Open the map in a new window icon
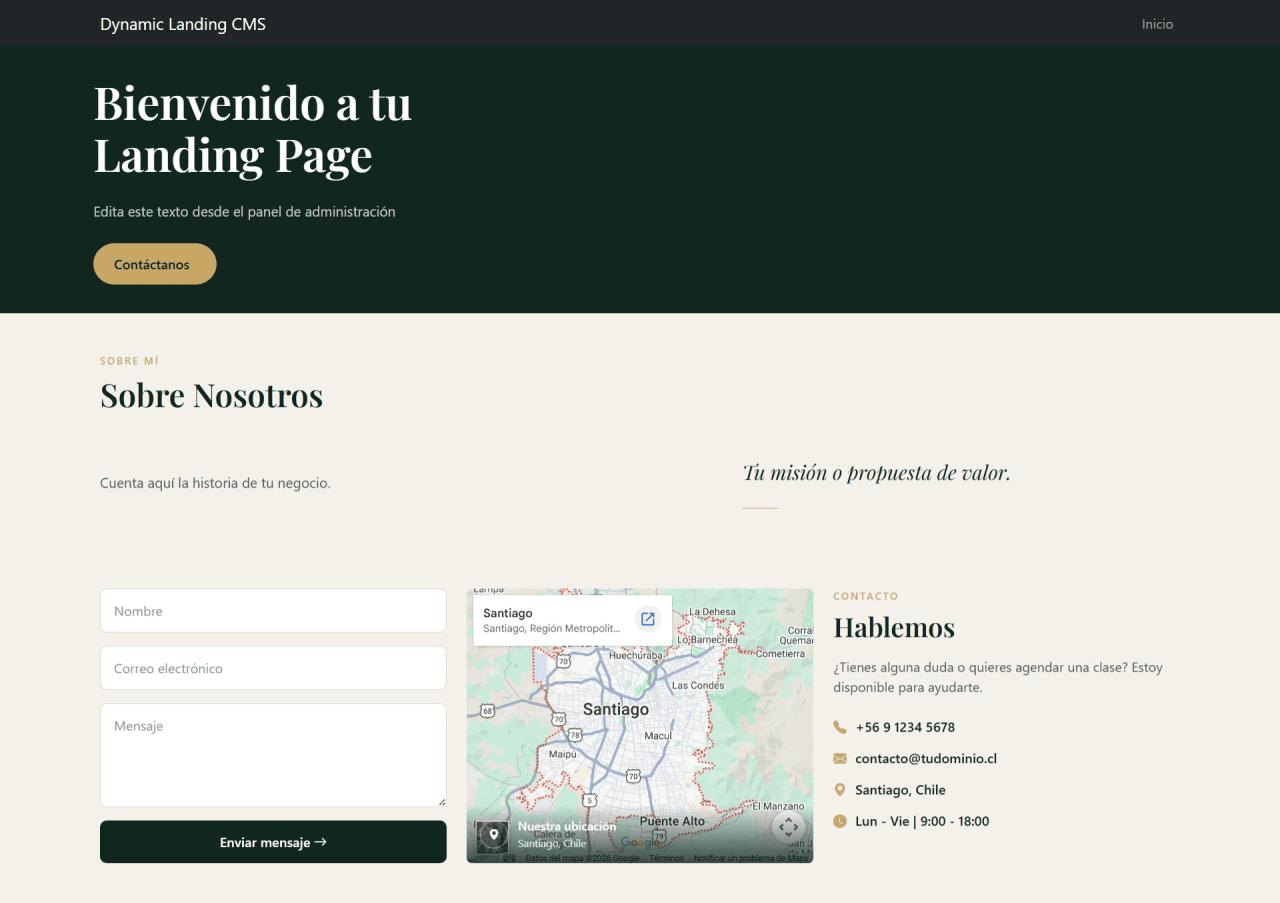The height and width of the screenshot is (903, 1280). tap(648, 619)
